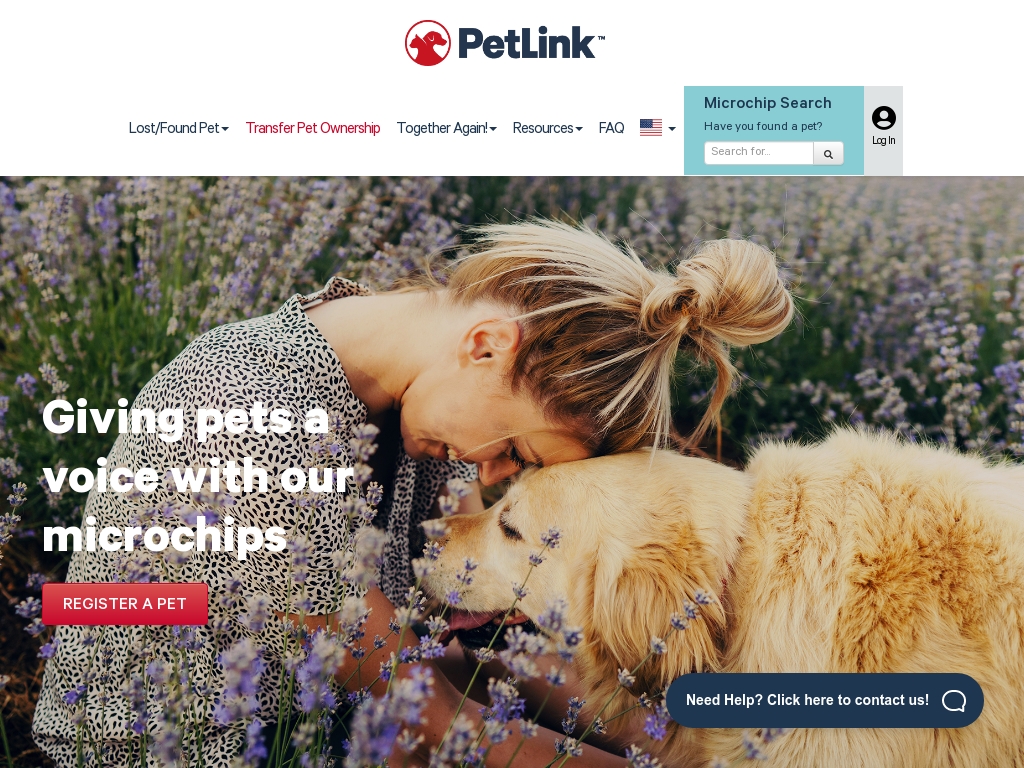
Task: Go to Transfer Pet Ownership page
Action: tap(313, 128)
